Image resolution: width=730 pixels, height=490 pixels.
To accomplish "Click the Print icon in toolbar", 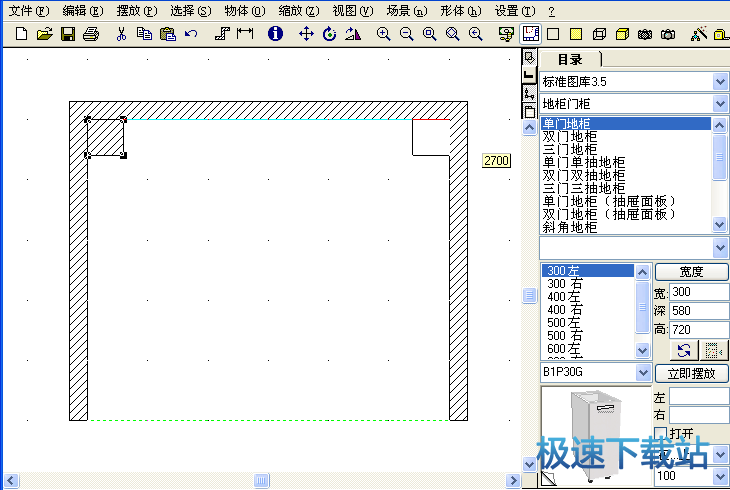I will (91, 34).
